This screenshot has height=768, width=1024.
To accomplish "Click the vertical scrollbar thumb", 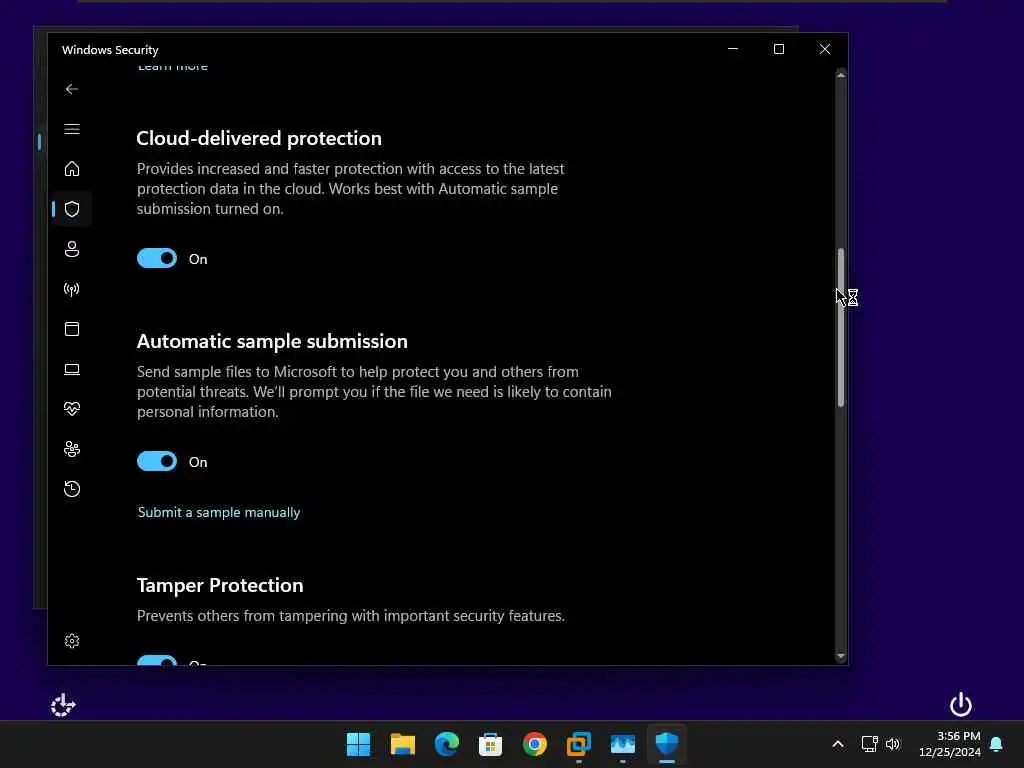I will [841, 328].
